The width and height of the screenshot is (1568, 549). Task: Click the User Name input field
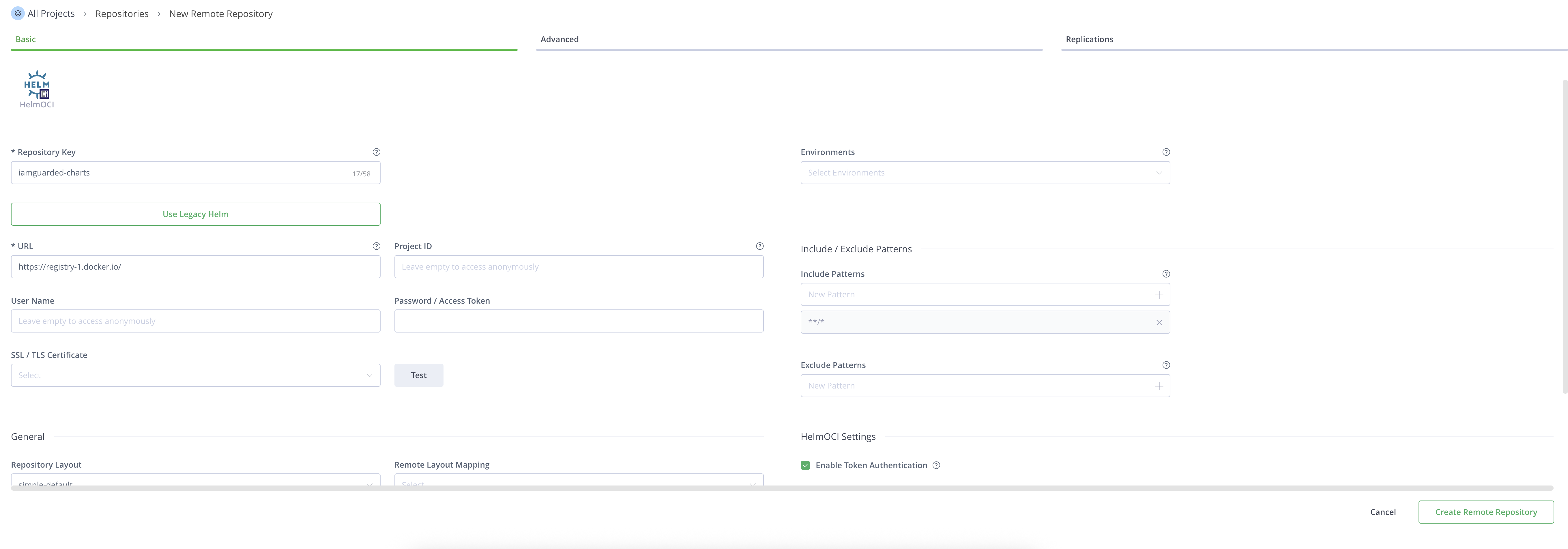[195, 321]
